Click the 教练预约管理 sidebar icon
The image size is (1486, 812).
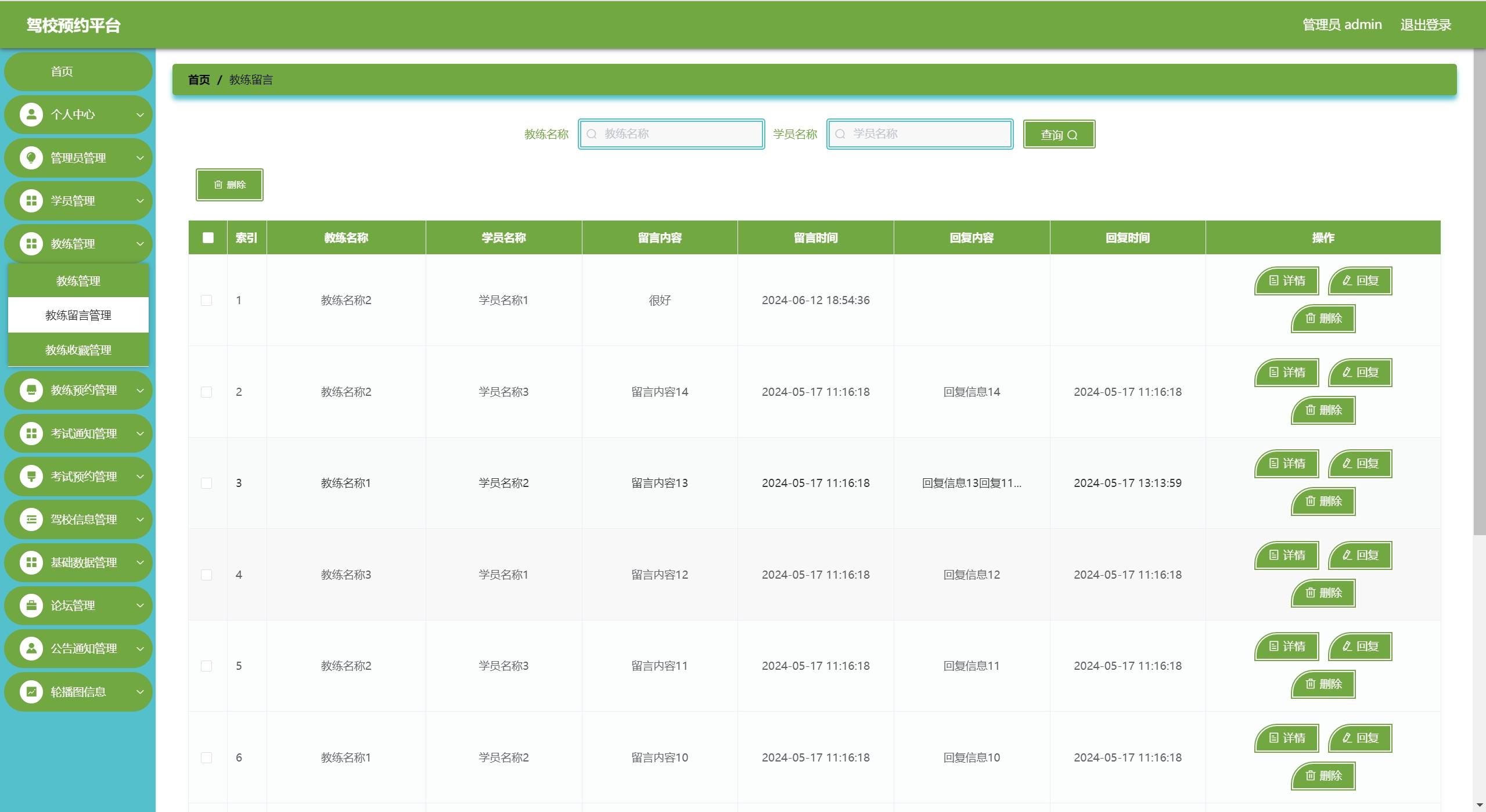31,389
